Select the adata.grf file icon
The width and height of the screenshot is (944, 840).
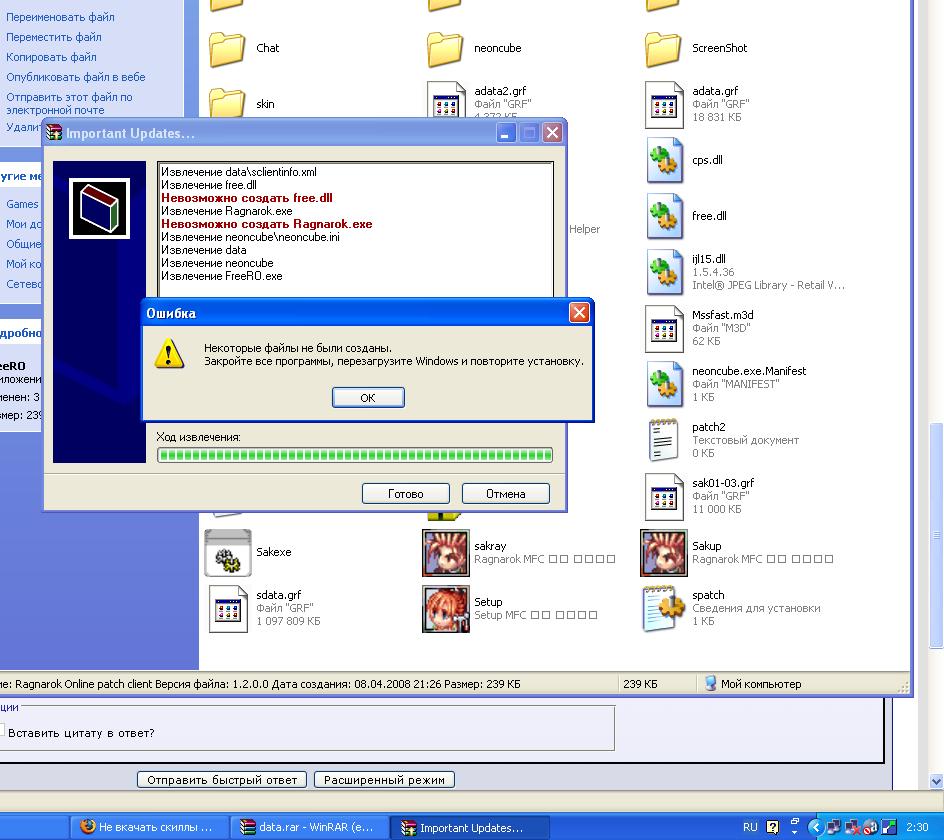pyautogui.click(x=664, y=105)
